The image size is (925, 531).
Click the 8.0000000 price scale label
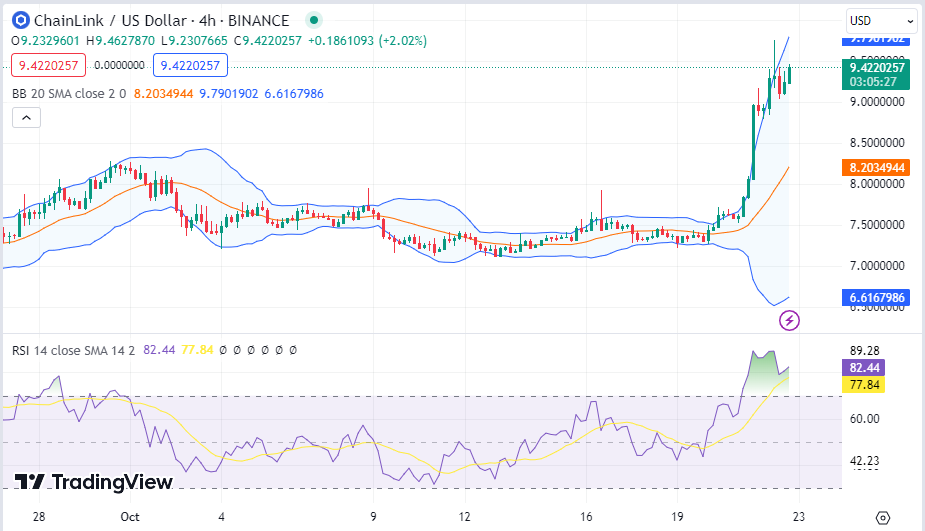pyautogui.click(x=877, y=184)
